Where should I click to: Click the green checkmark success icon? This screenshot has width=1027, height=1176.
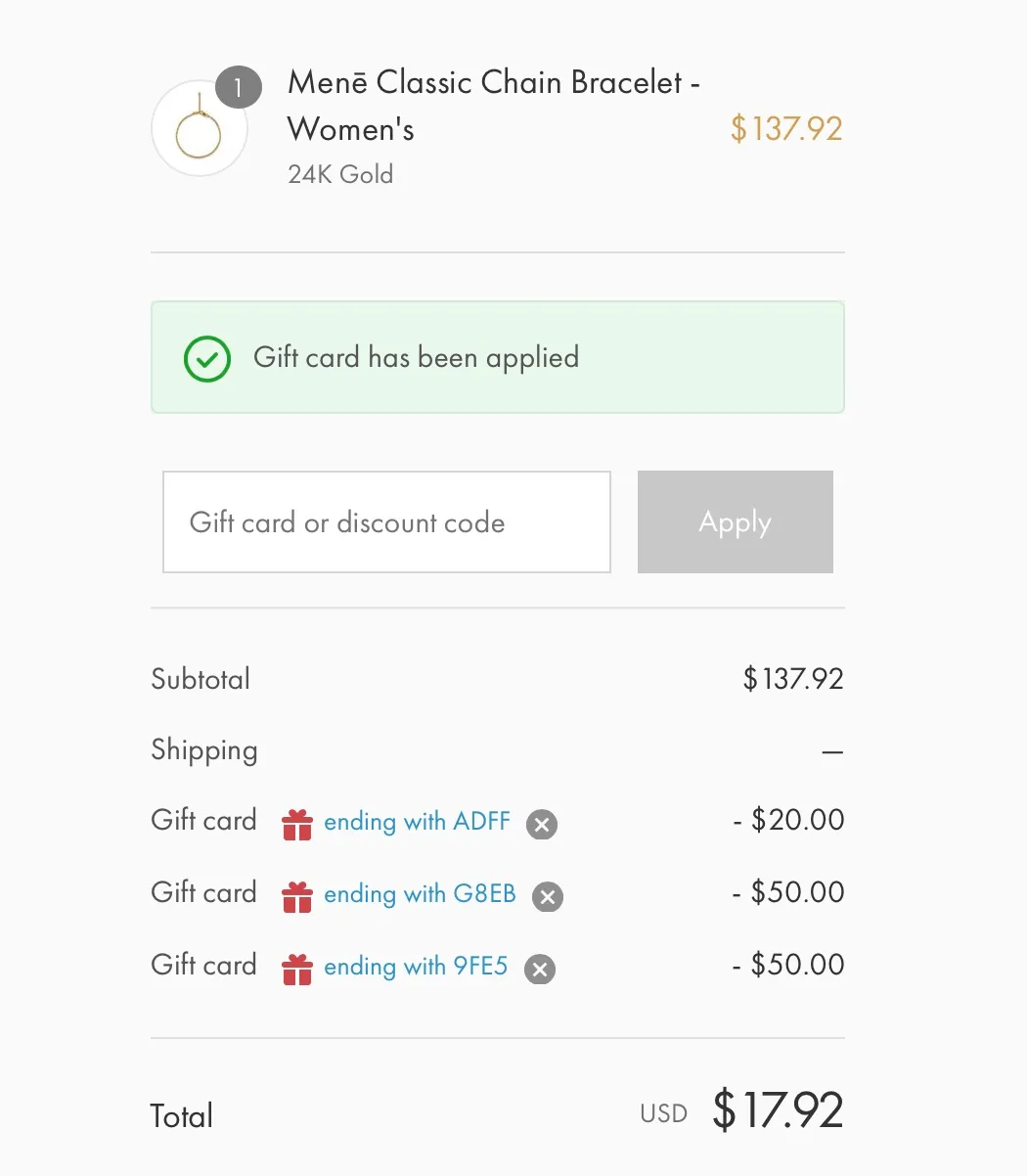click(207, 358)
